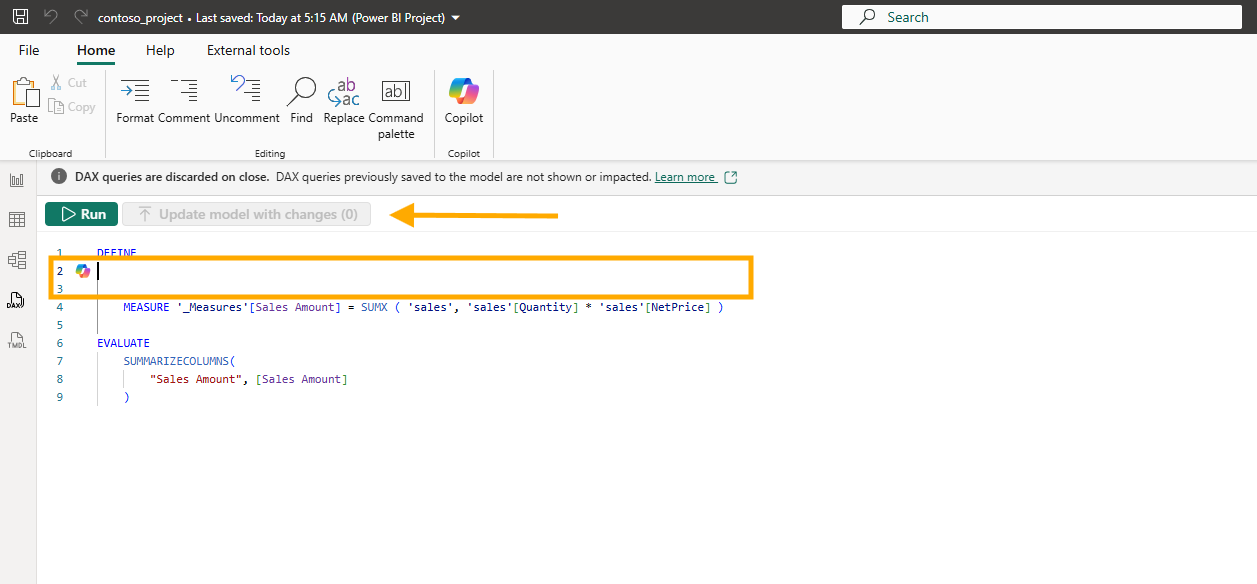This screenshot has width=1257, height=584.
Task: Switch to Report view in sidebar
Action: click(x=17, y=180)
